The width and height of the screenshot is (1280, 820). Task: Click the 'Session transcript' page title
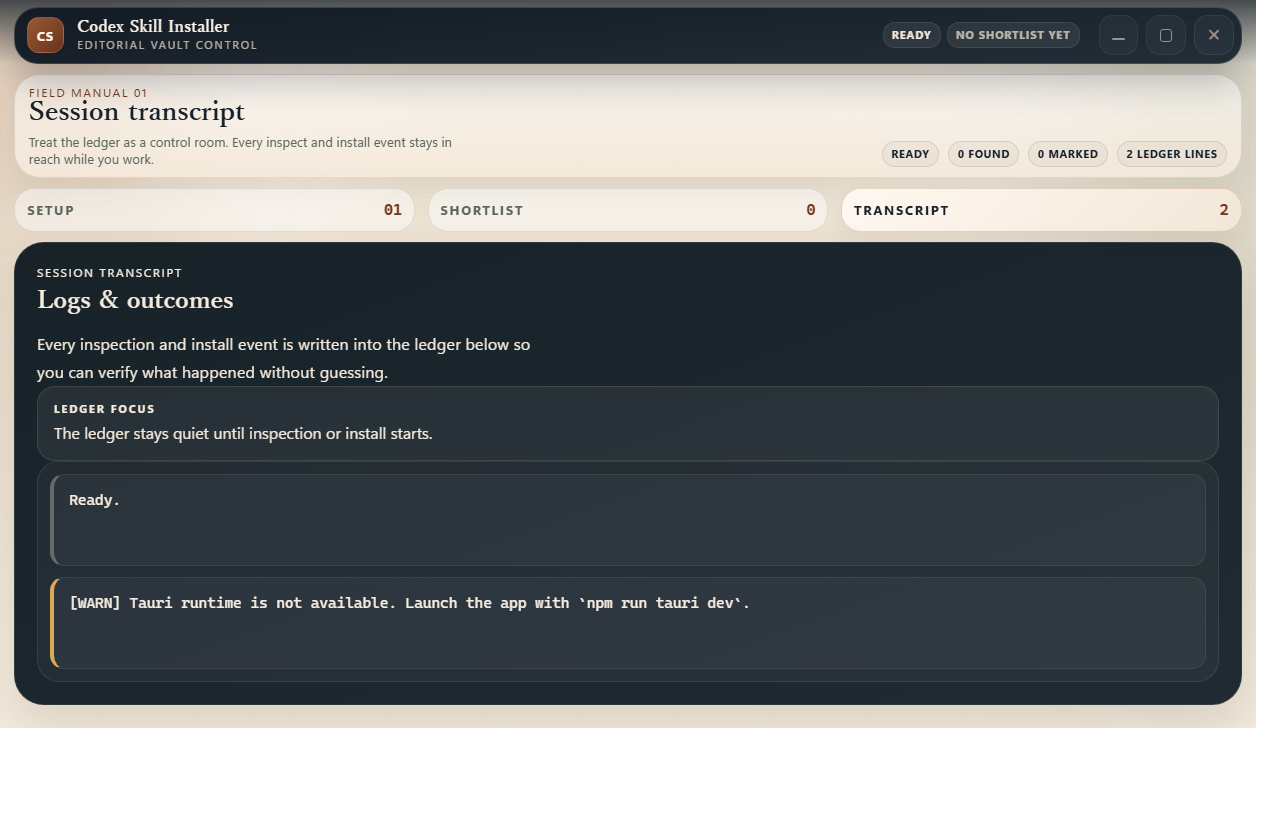(137, 111)
